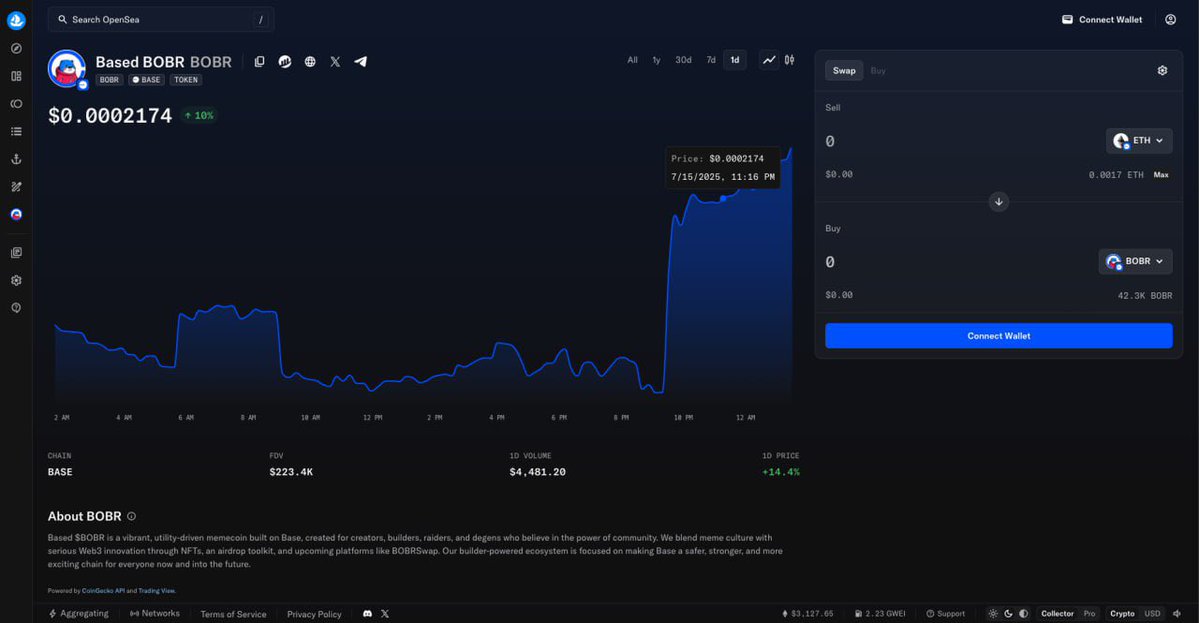
Task: Open Privacy Policy link
Action: tap(314, 614)
